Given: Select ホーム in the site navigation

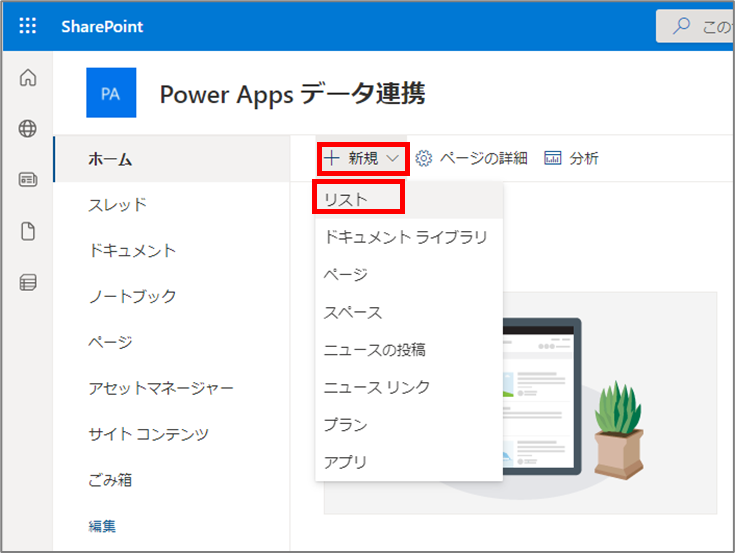Looking at the screenshot, I should click(172, 159).
